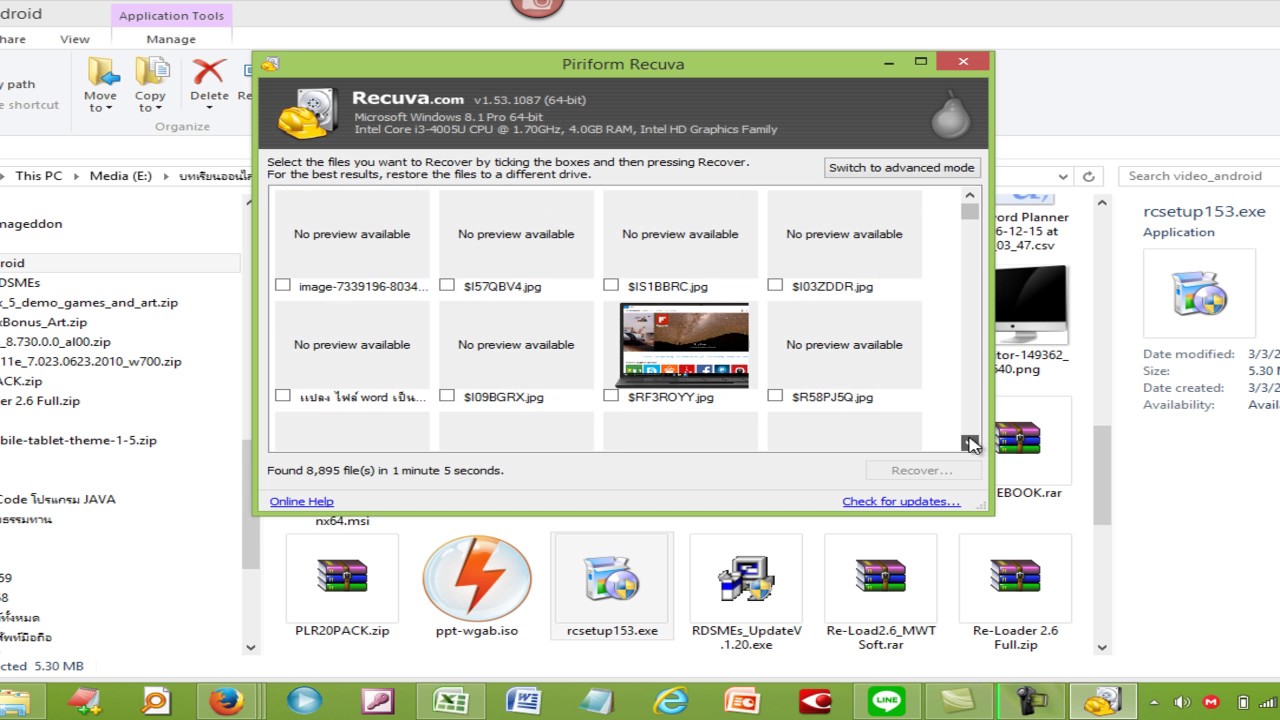Select 'bile-tablet-theme-1-5.zip' in the sidebar
The image size is (1280, 720).
(x=79, y=440)
